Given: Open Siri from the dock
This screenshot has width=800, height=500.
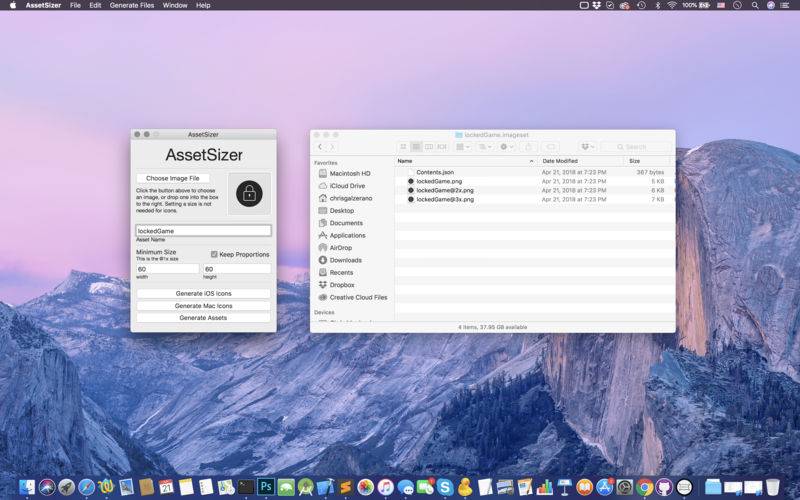Looking at the screenshot, I should [x=47, y=487].
